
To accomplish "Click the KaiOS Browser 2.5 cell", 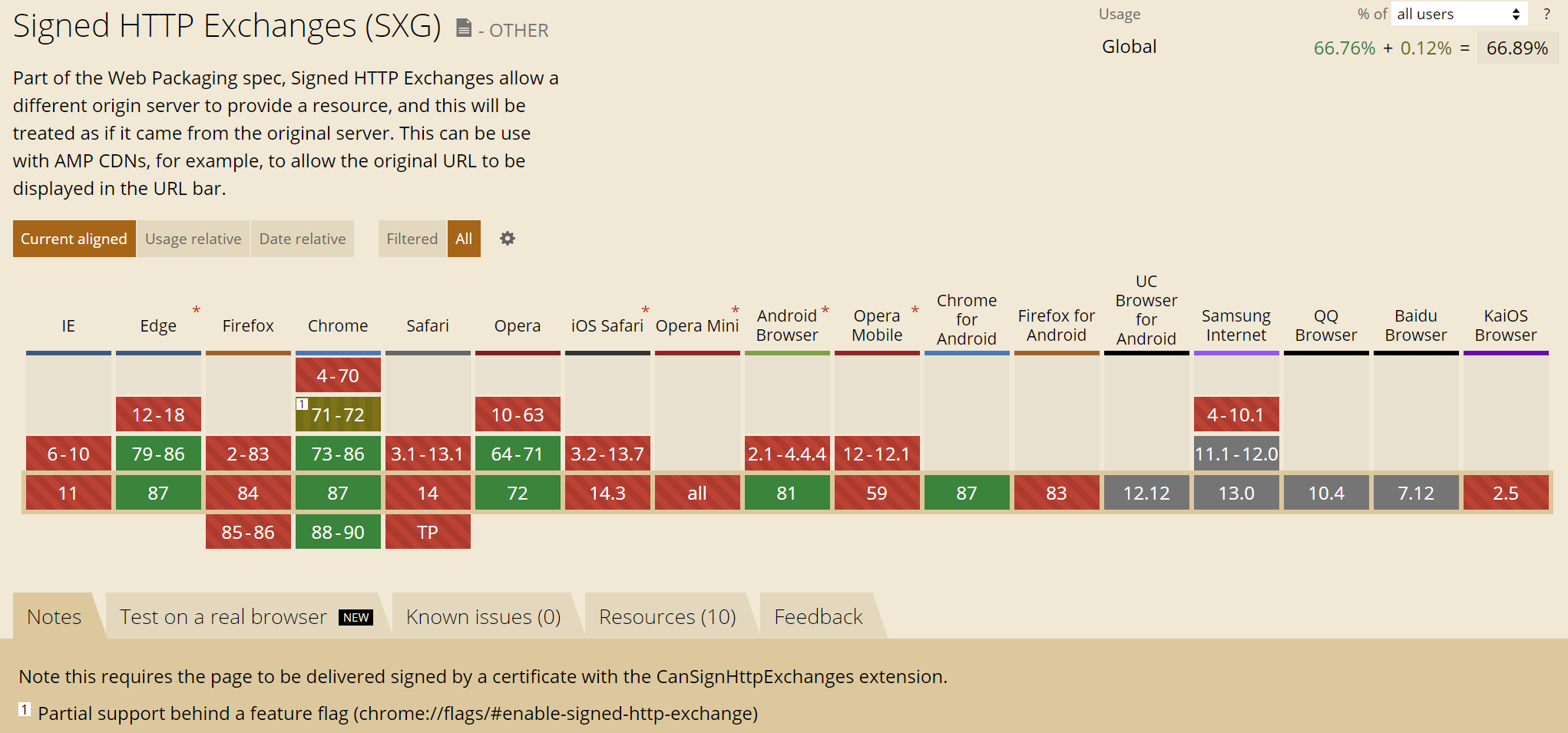I will 1505,492.
